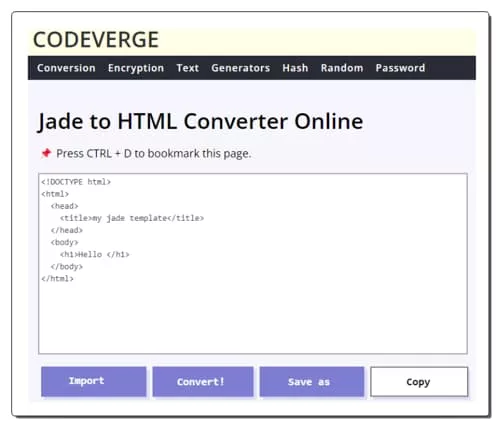The height and width of the screenshot is (427, 500).
Task: Open the Password menu
Action: pos(400,68)
